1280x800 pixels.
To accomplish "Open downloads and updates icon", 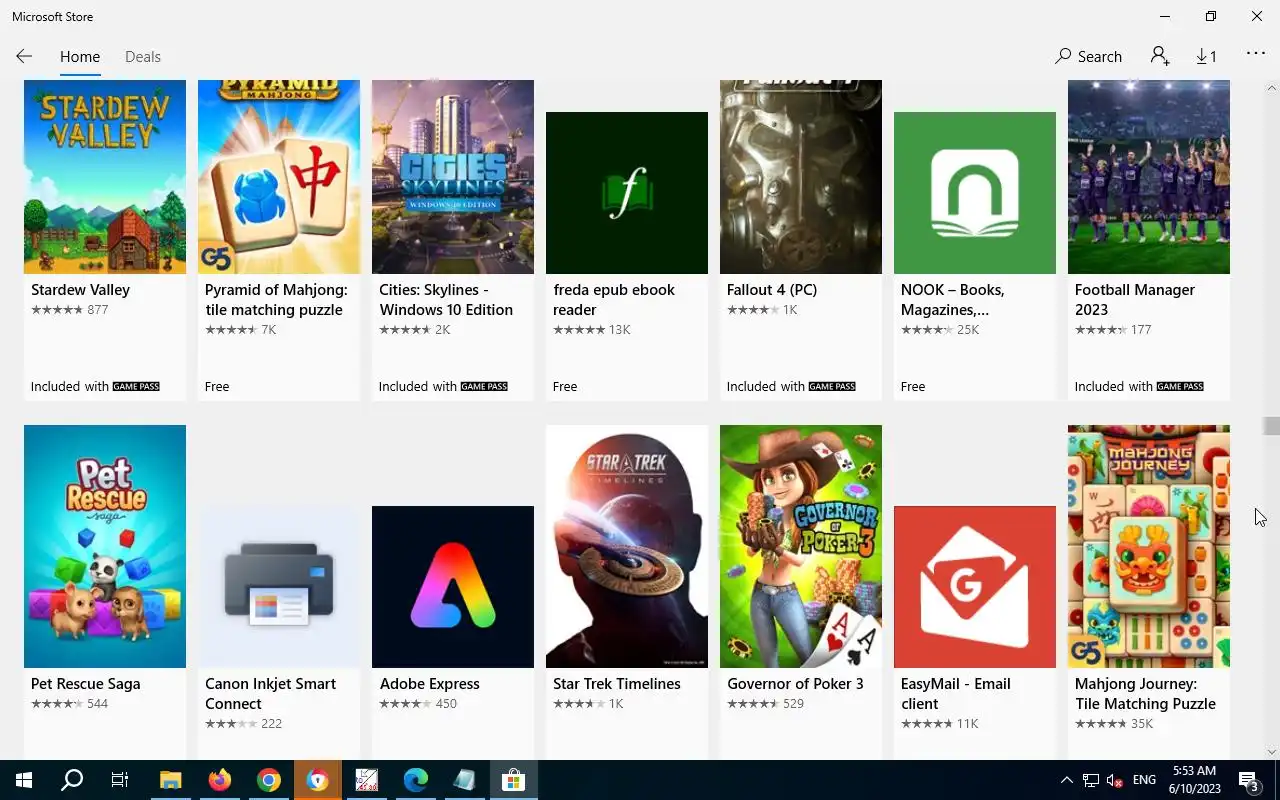I will pos(1206,57).
